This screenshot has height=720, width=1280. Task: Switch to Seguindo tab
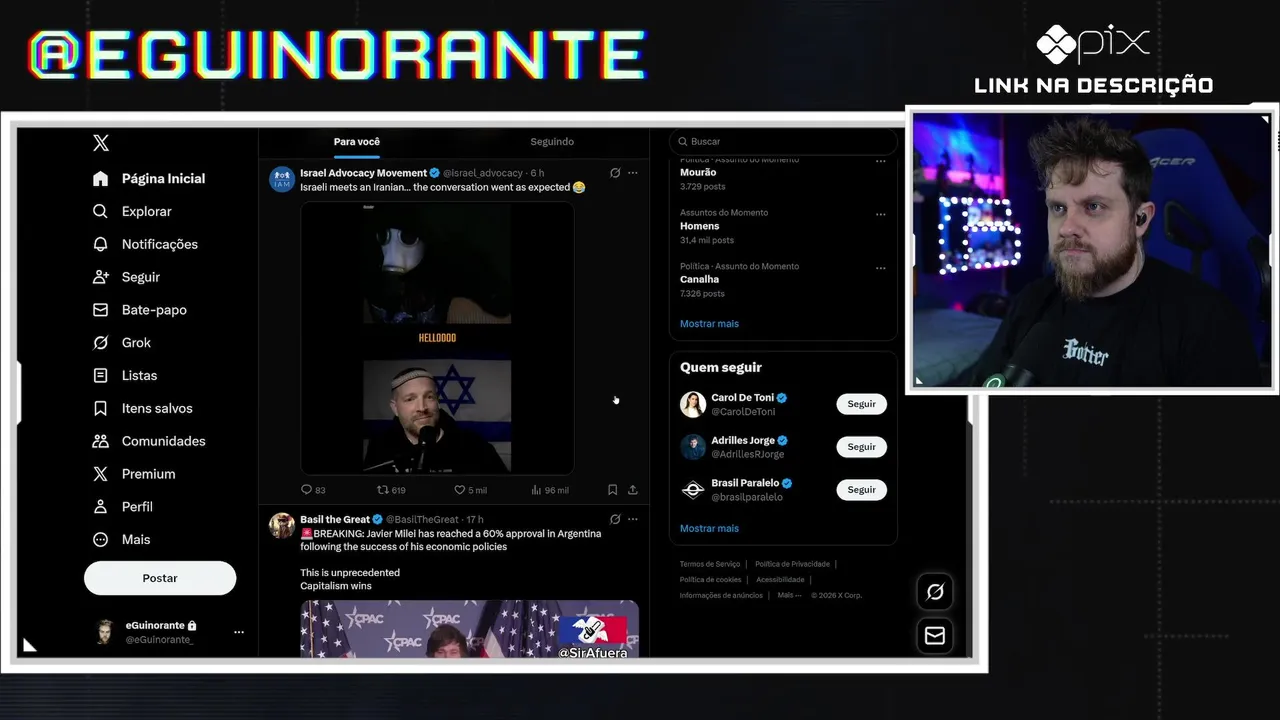[552, 142]
